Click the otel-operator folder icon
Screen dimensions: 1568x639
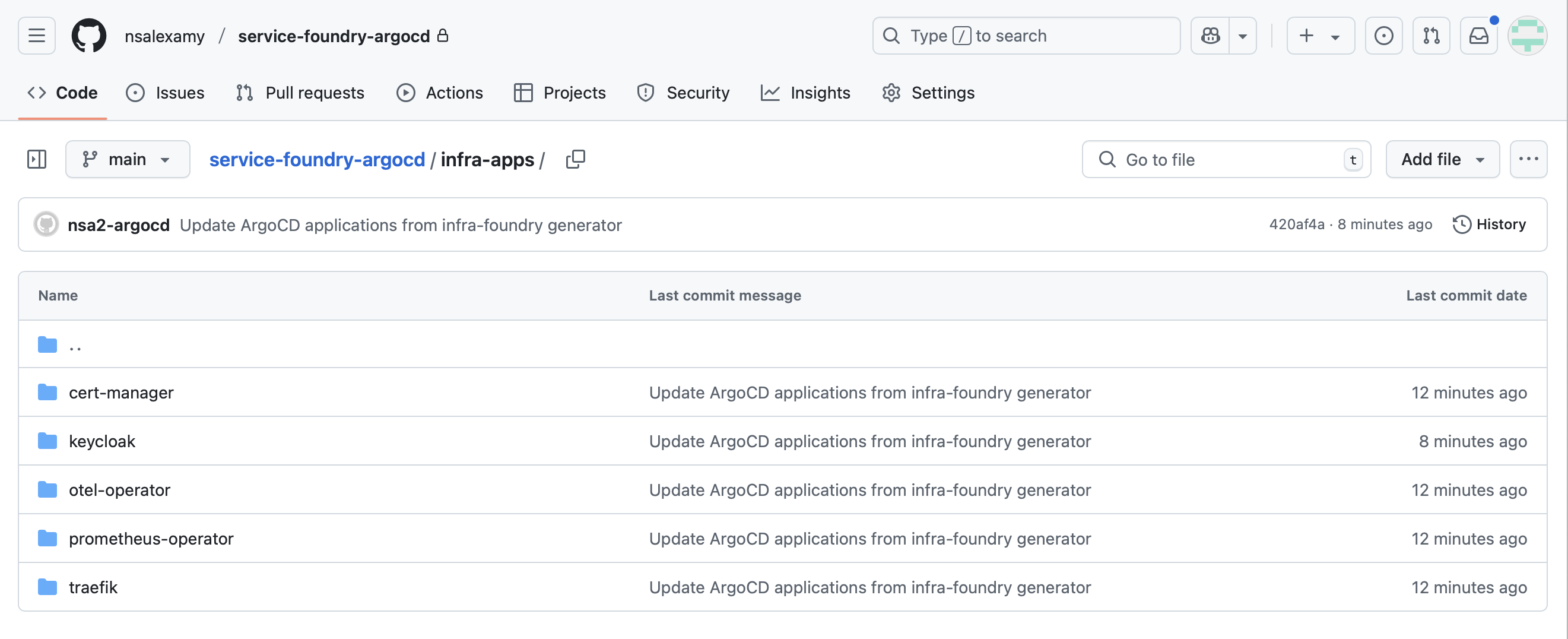(47, 490)
